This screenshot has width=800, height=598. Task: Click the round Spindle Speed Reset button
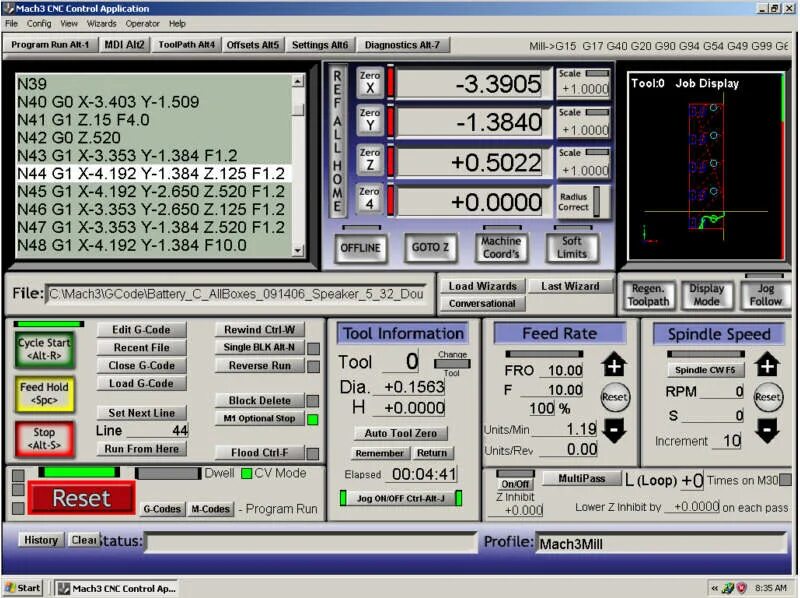coord(767,396)
